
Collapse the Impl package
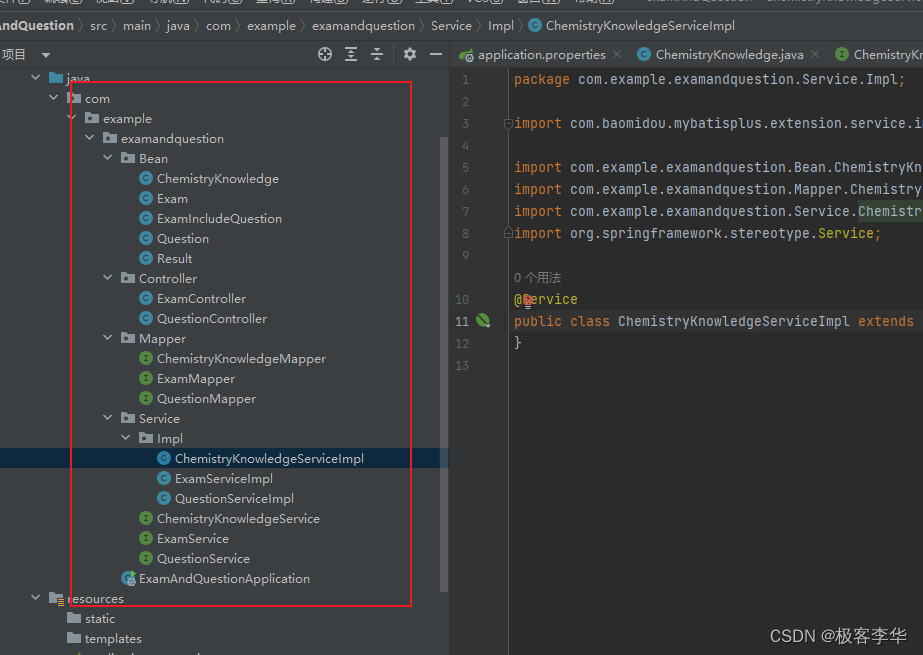click(126, 437)
